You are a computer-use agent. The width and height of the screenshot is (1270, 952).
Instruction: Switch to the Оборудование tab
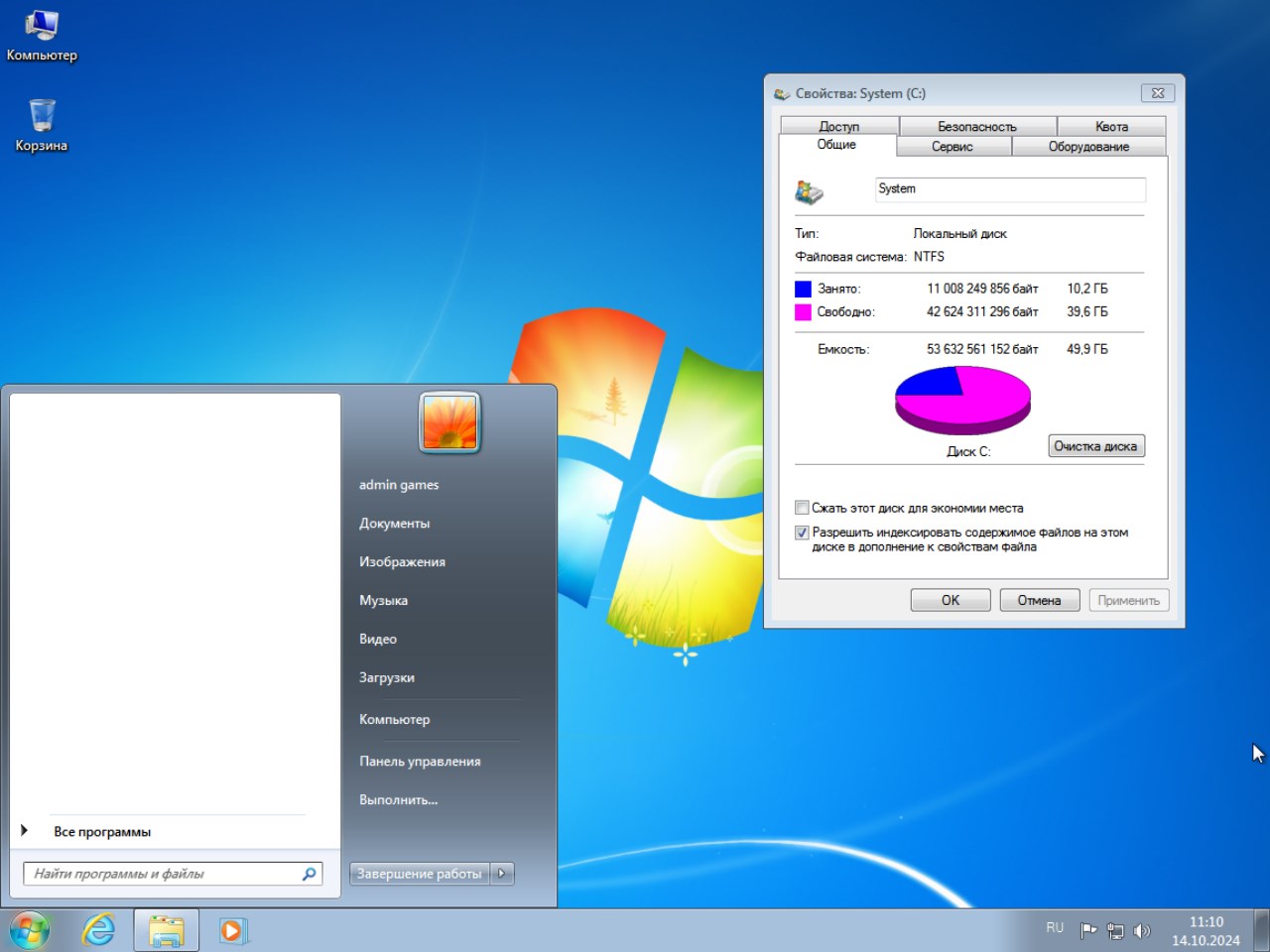(1088, 146)
